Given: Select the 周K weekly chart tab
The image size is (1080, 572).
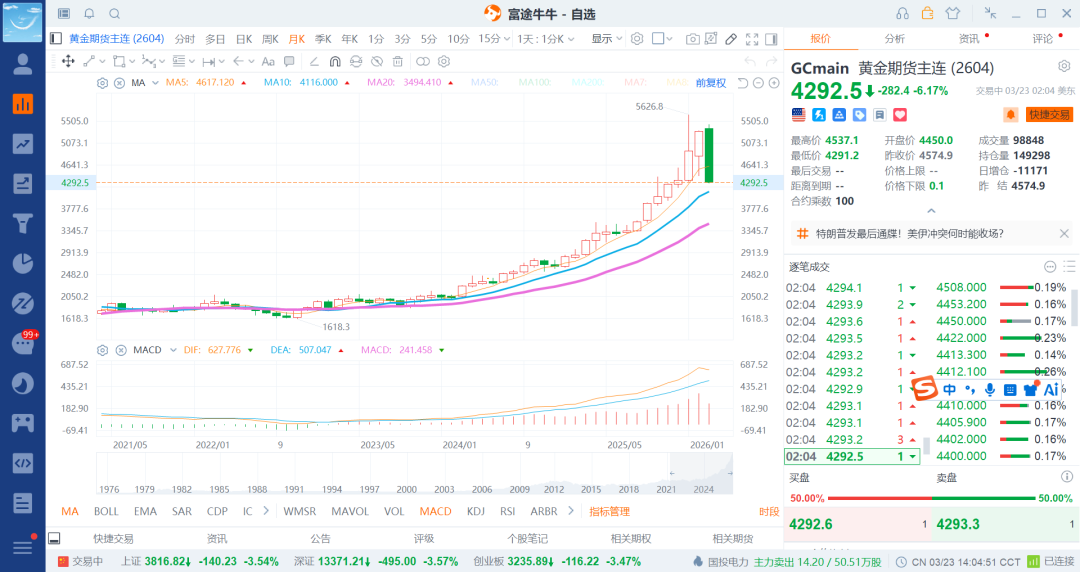Looking at the screenshot, I should 270,39.
